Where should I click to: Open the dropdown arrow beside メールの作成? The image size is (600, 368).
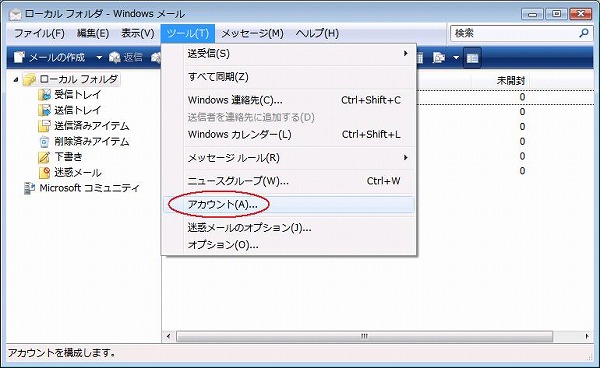point(99,58)
